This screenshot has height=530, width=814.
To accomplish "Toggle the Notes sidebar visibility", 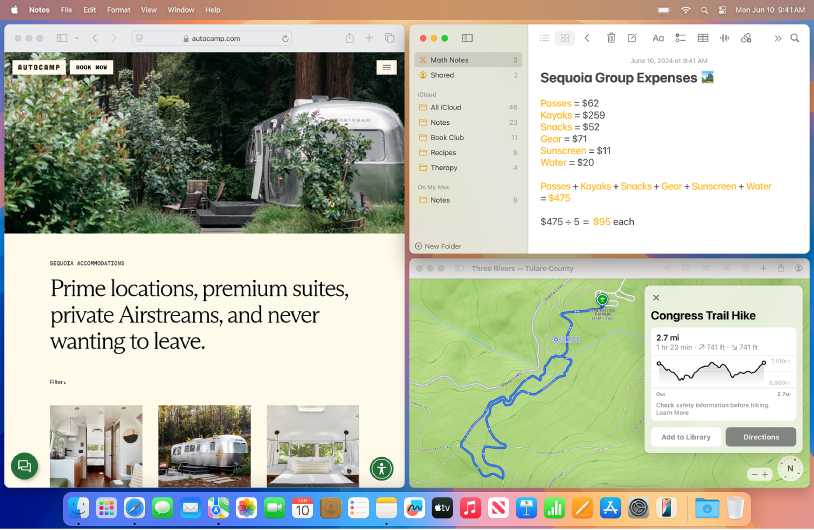I will pos(467,38).
